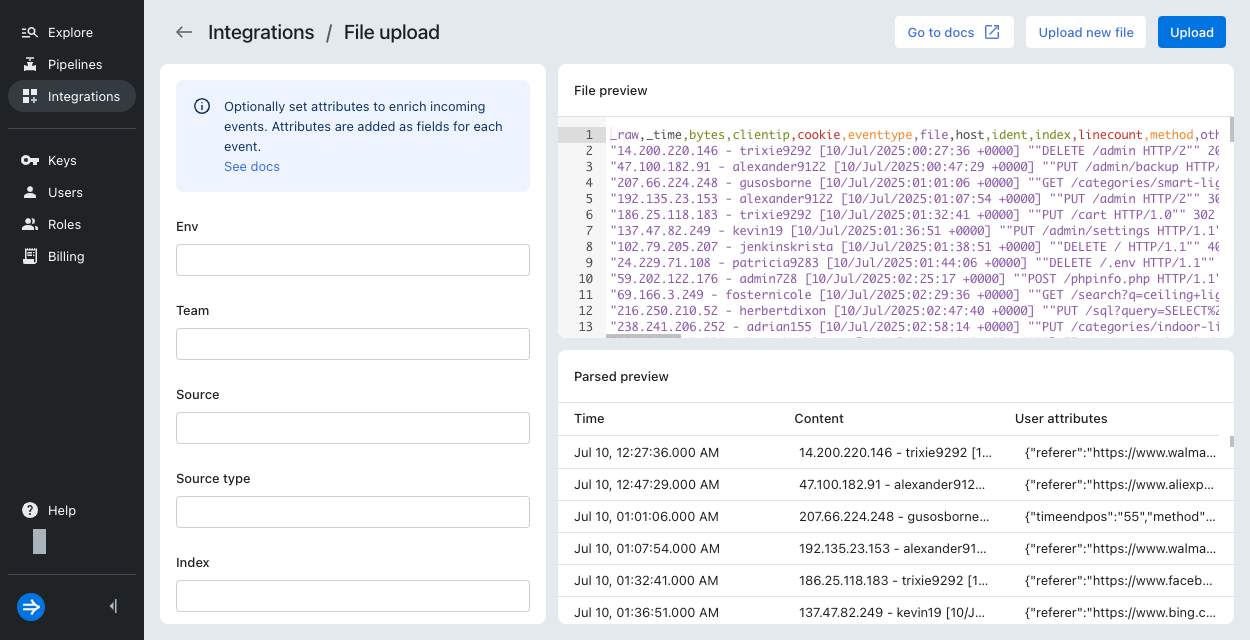Focus the Source input field
This screenshot has width=1250, height=640.
click(x=353, y=428)
